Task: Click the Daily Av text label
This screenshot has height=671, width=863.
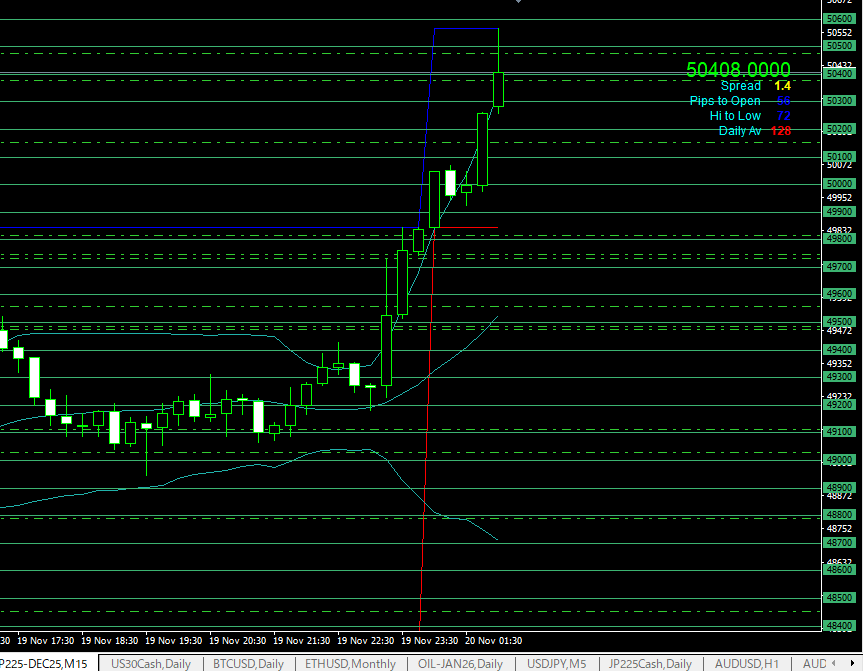Action: click(739, 131)
